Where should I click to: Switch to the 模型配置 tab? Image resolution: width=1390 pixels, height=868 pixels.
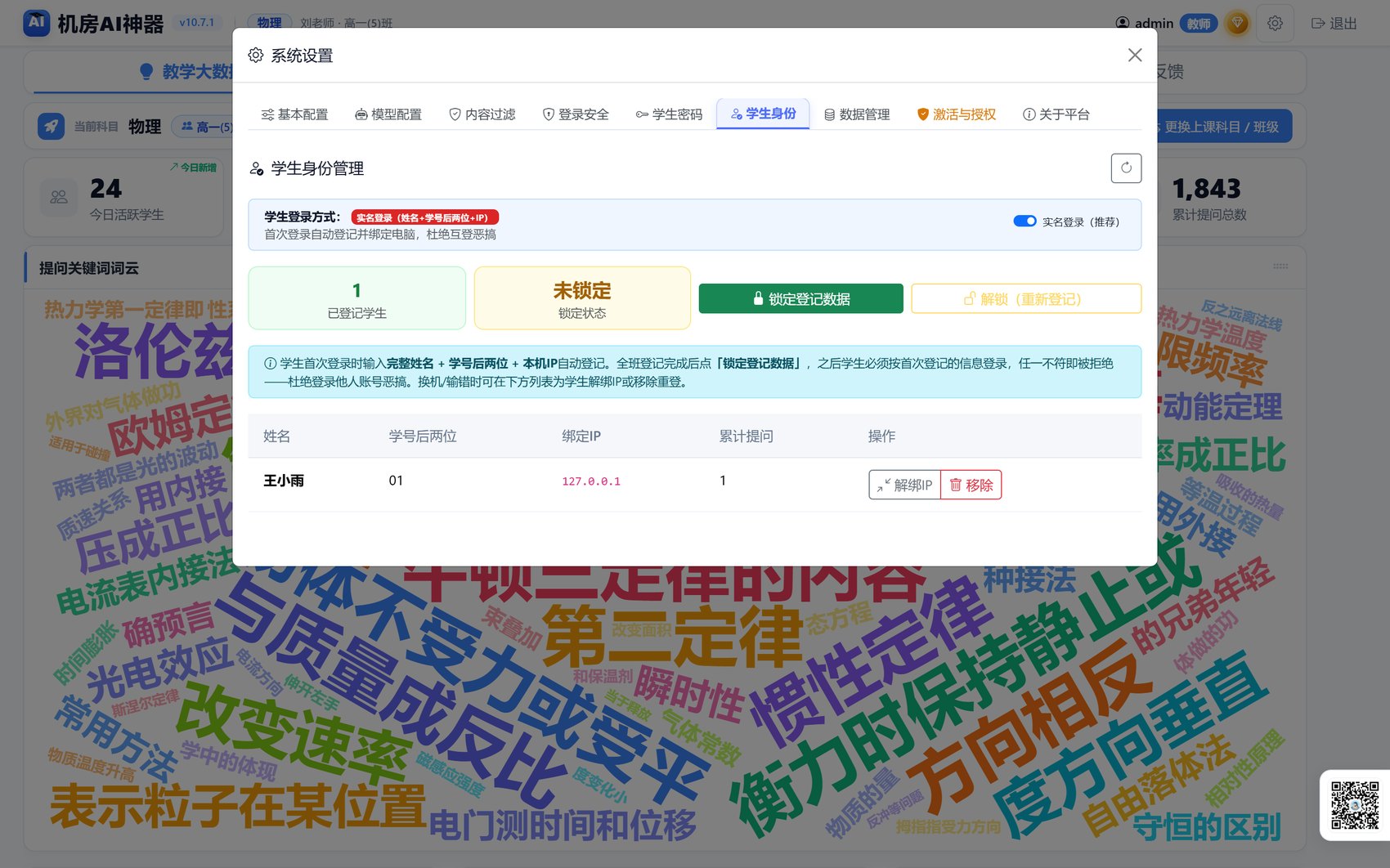click(x=388, y=114)
